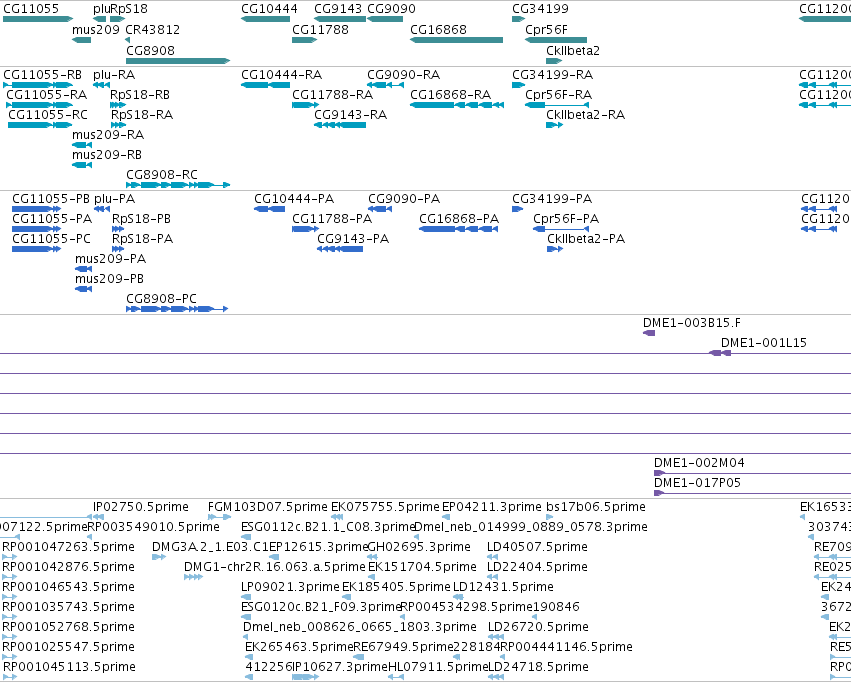Select the CG16868 gene bar
The image size is (851, 682).
tap(456, 40)
